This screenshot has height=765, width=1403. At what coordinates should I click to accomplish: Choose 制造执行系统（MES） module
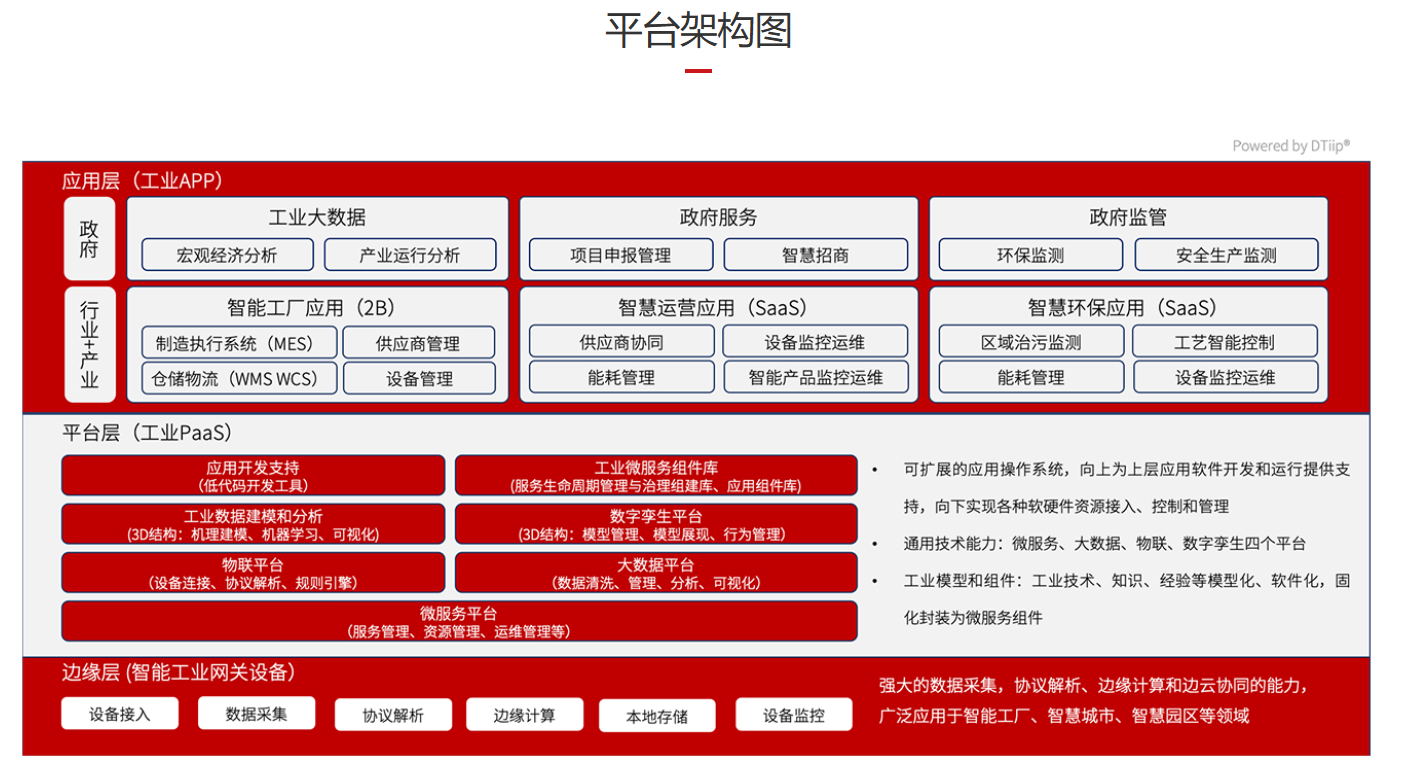tap(239, 343)
